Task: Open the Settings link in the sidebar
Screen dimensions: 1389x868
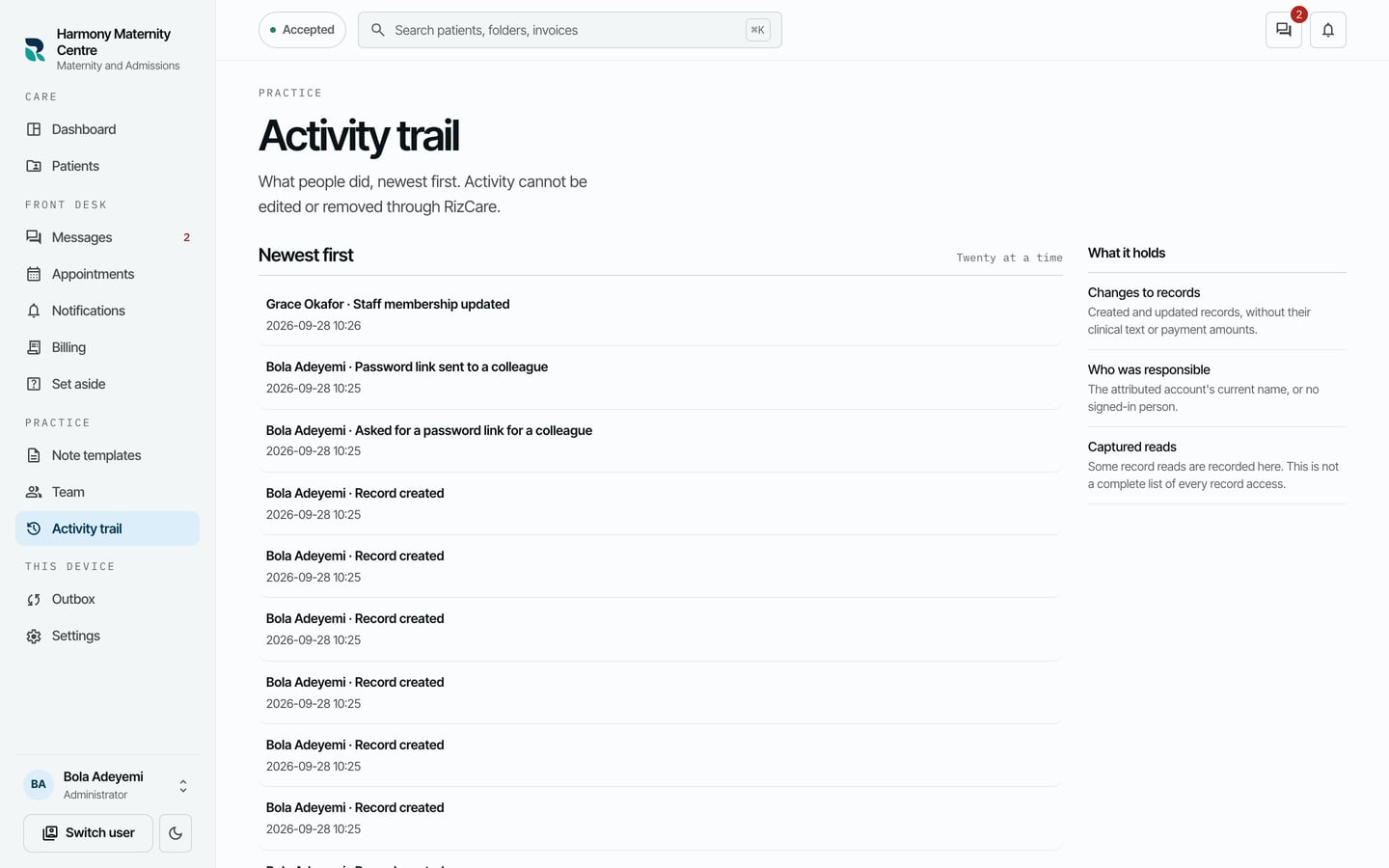Action: 107,636
